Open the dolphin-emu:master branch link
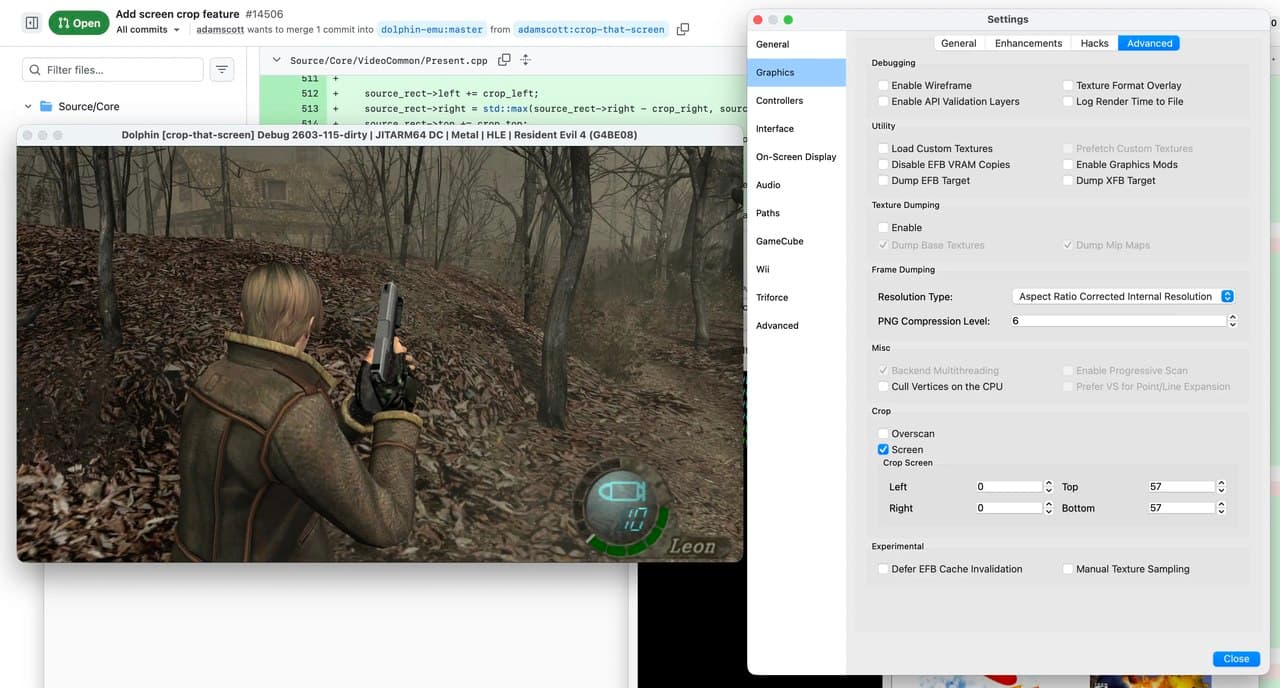Image resolution: width=1280 pixels, height=688 pixels. [x=432, y=30]
